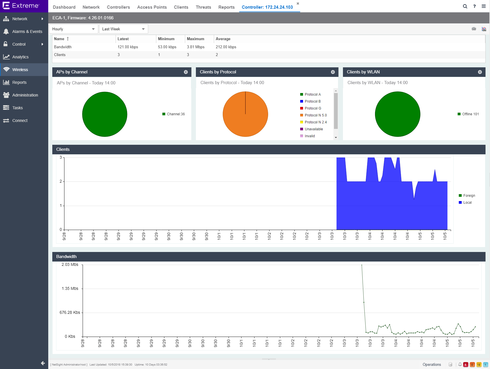Click the Protocol B legend entry
This screenshot has height=369, width=490.
(310, 101)
